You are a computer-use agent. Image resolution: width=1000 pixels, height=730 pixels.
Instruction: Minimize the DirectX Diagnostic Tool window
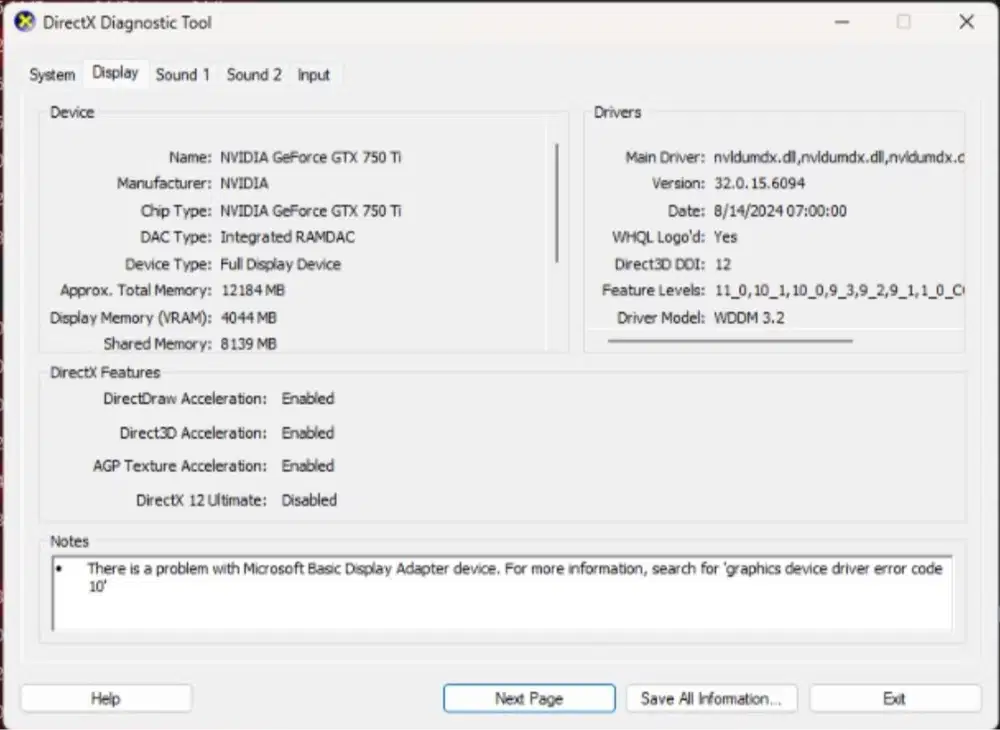(x=842, y=22)
